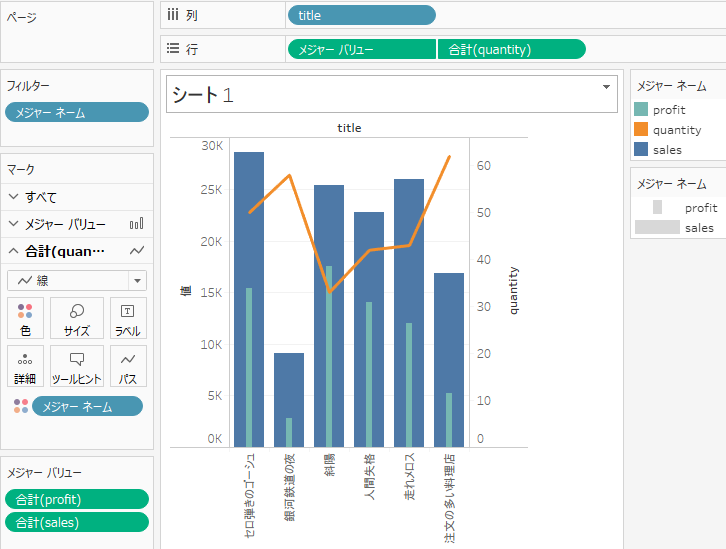Screen dimensions: 726x549
Task: Click the rows shelf 行 icon
Action: [173, 49]
